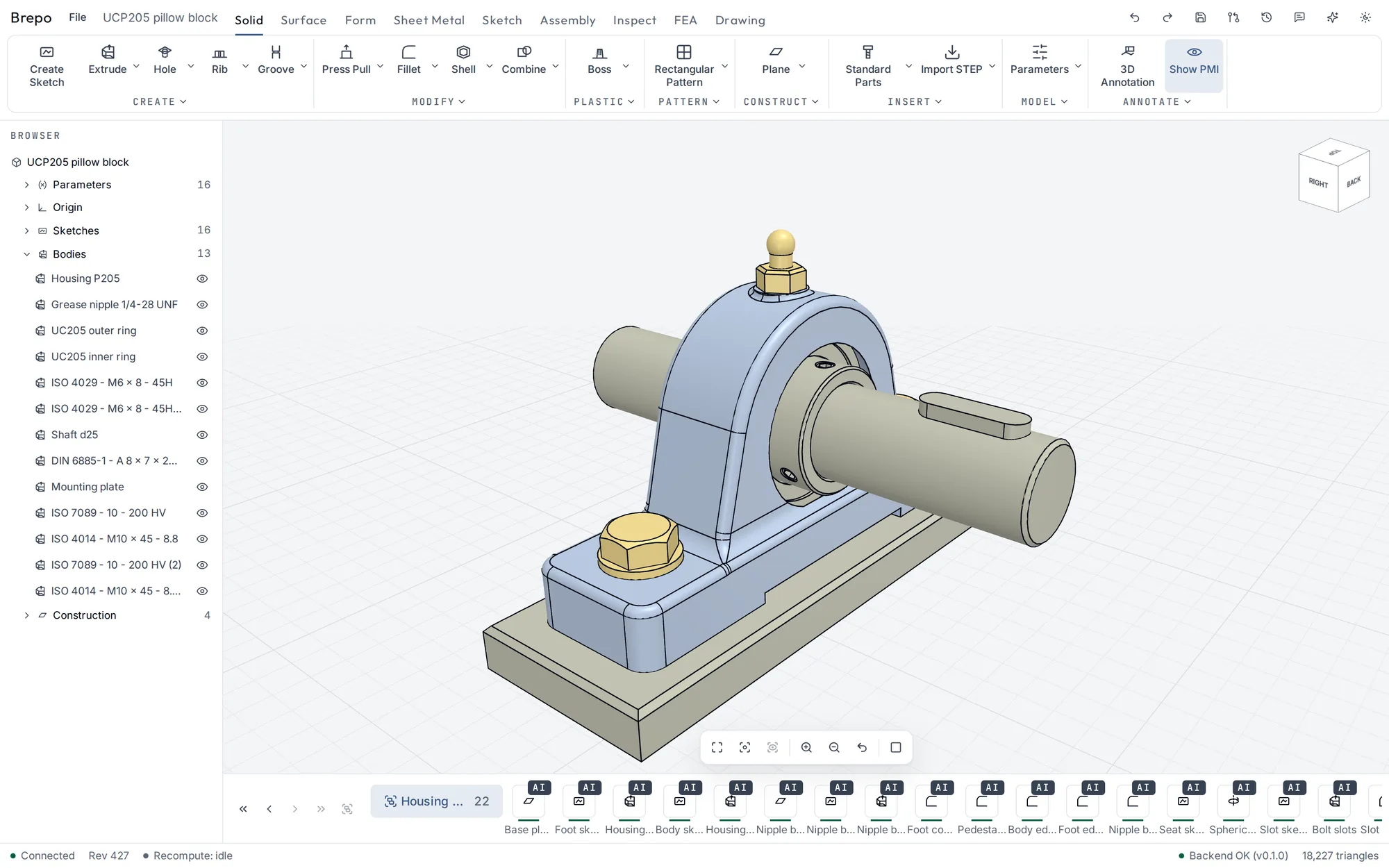Jump to timeline start with double-left arrow

[x=243, y=809]
